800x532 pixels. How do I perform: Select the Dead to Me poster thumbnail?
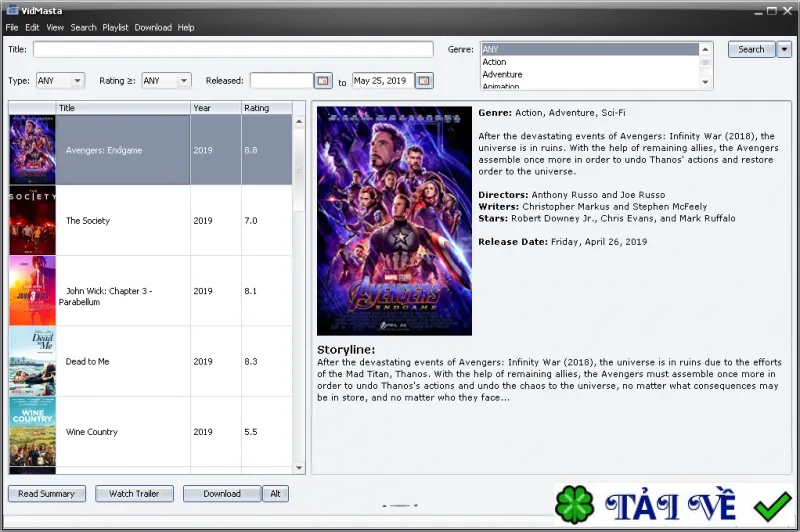pyautogui.click(x=32, y=361)
